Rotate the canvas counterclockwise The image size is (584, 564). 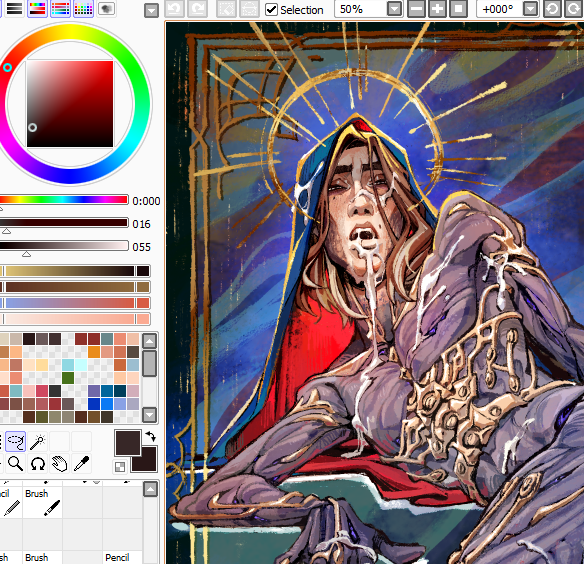(x=552, y=9)
